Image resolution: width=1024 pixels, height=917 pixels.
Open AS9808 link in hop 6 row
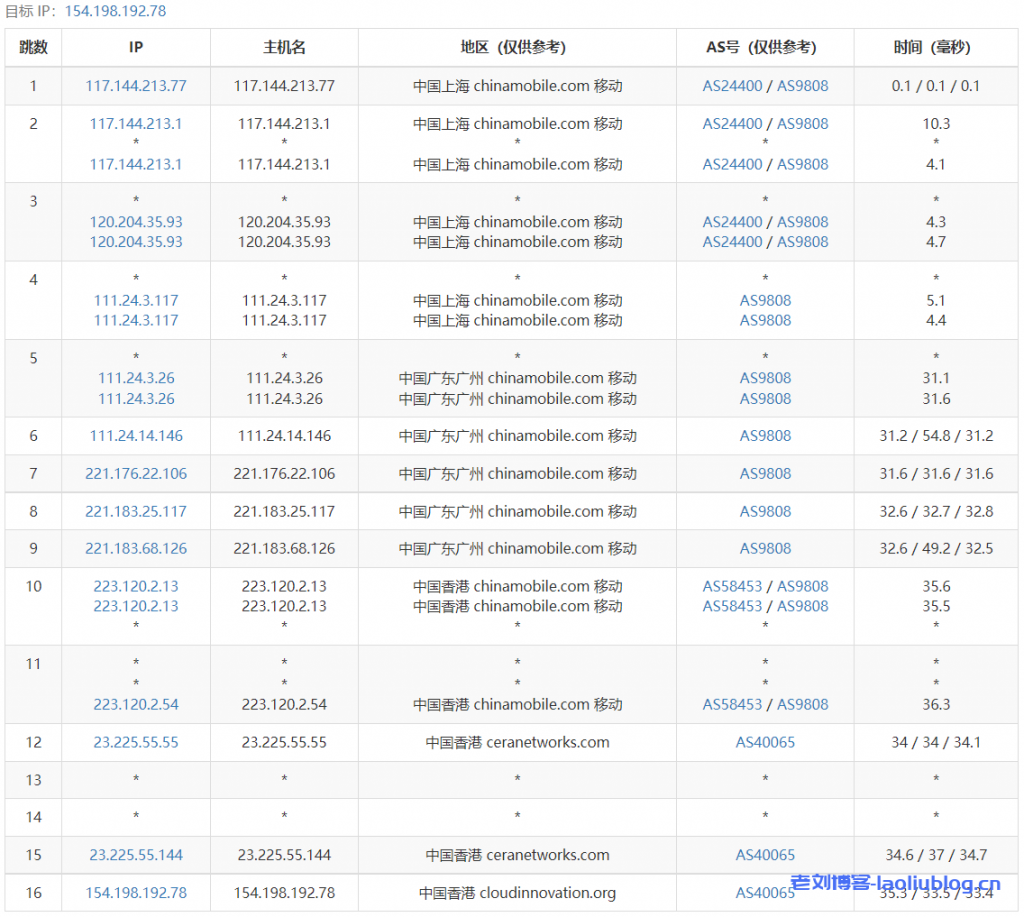coord(765,436)
